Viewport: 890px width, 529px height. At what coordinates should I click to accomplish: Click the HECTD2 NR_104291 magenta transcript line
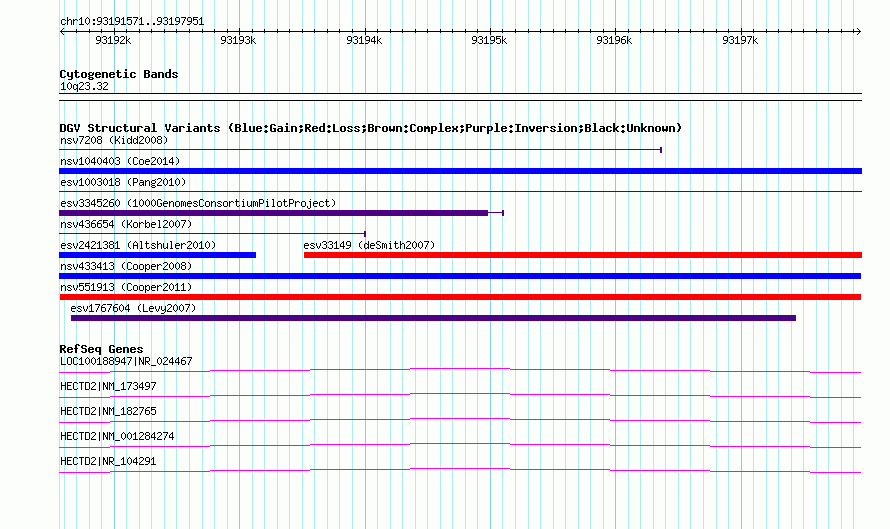(460, 471)
